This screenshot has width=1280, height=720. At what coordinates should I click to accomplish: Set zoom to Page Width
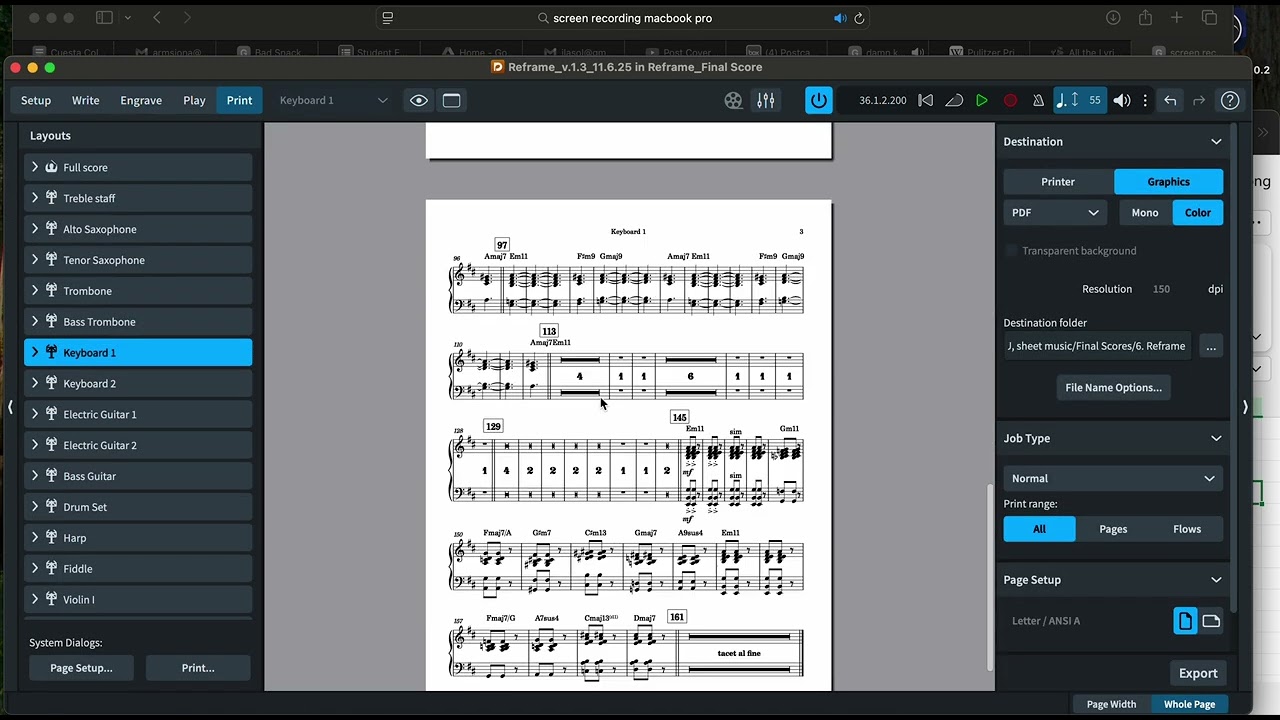coord(1111,705)
